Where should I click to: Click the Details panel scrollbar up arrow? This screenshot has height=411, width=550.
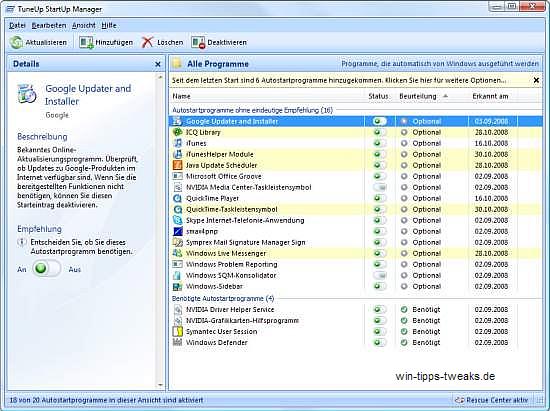point(160,77)
